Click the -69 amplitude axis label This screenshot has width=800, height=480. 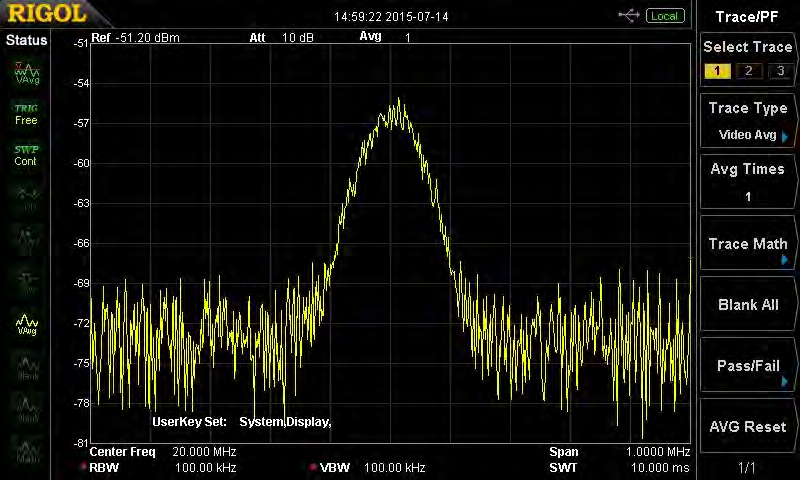click(81, 283)
